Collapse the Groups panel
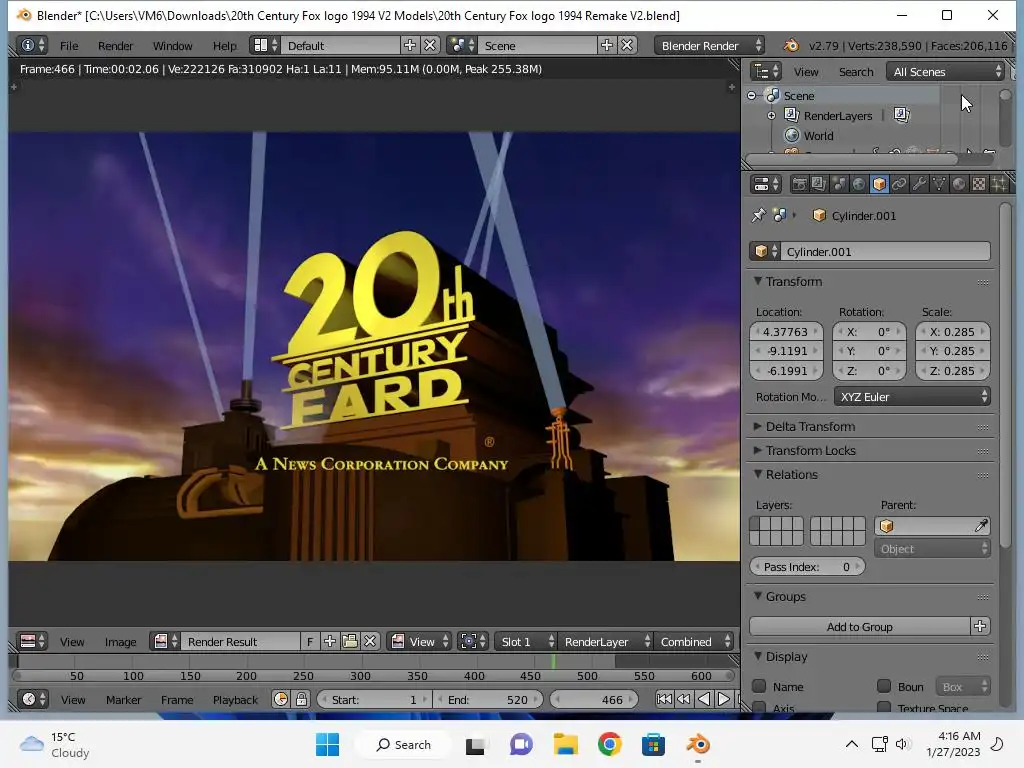 (x=758, y=596)
